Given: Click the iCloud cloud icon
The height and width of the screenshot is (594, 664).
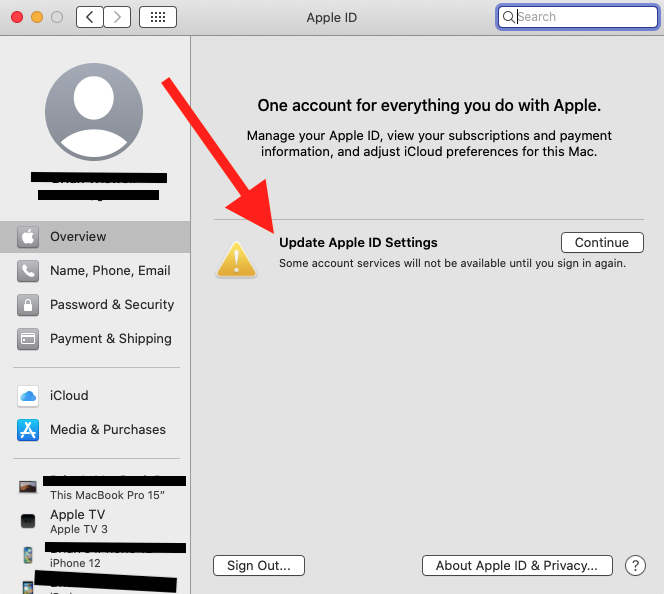Looking at the screenshot, I should point(28,396).
